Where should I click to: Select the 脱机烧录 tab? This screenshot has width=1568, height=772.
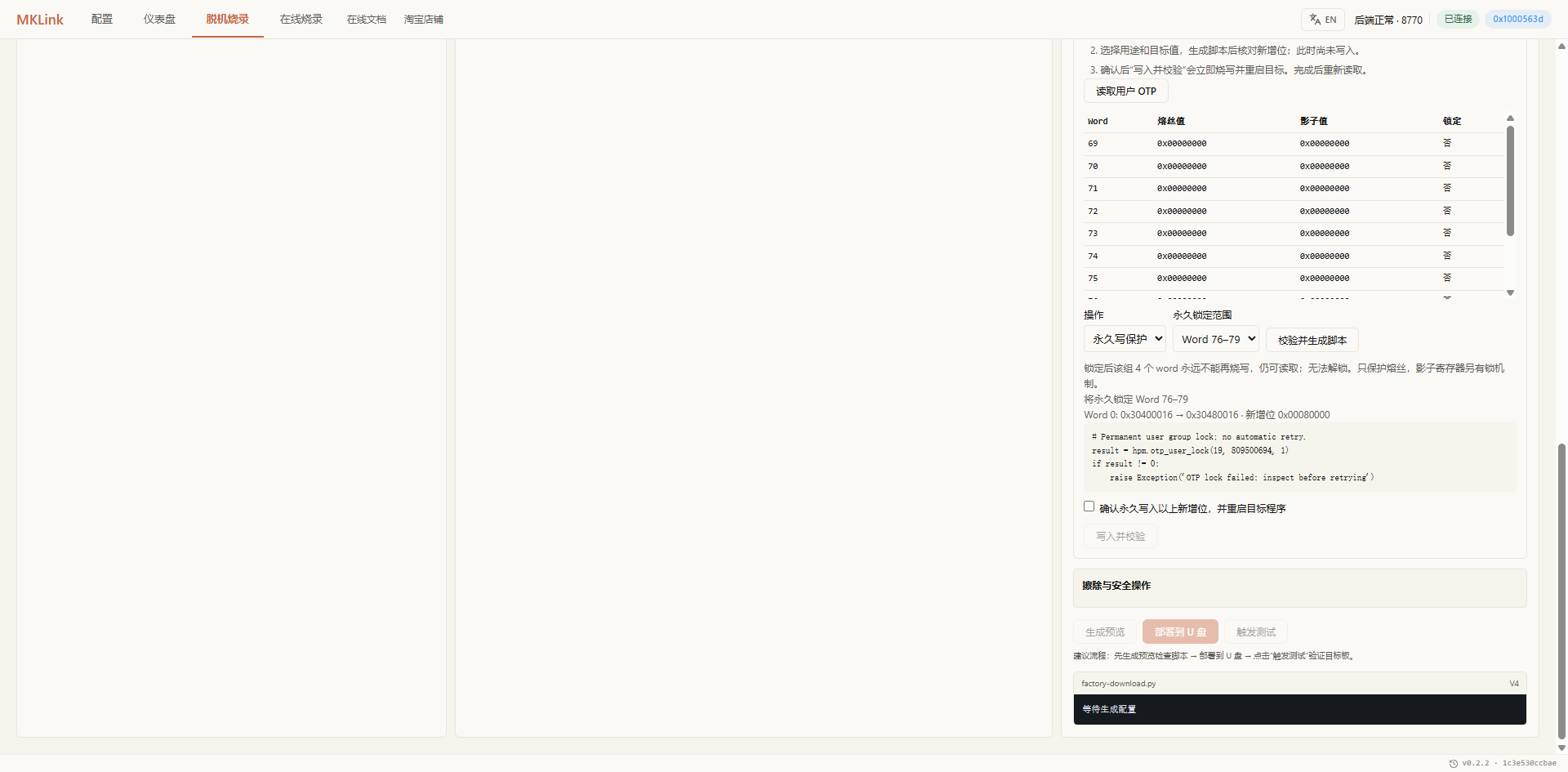tap(228, 19)
